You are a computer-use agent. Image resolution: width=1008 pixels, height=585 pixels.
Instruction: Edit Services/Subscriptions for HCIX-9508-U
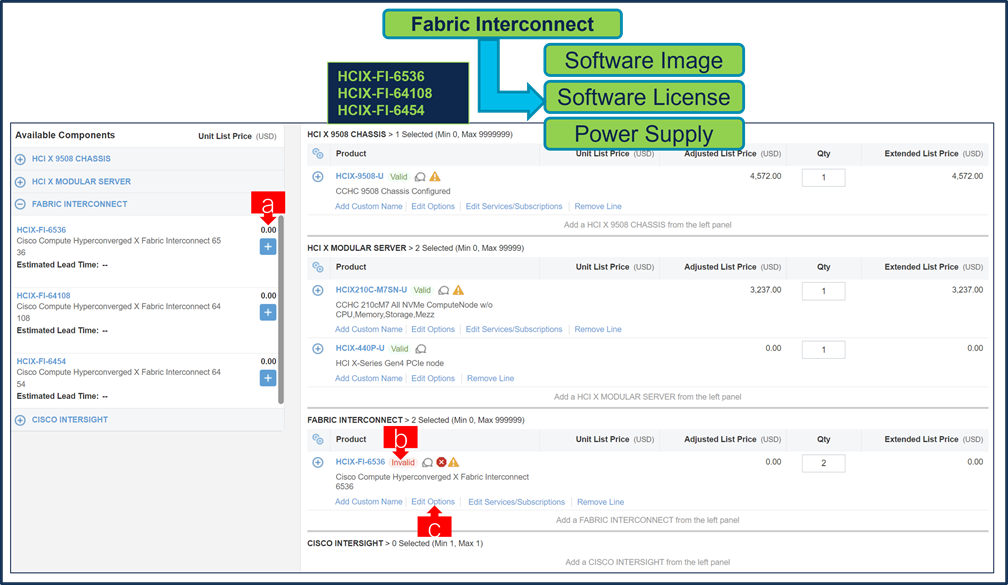[x=514, y=206]
